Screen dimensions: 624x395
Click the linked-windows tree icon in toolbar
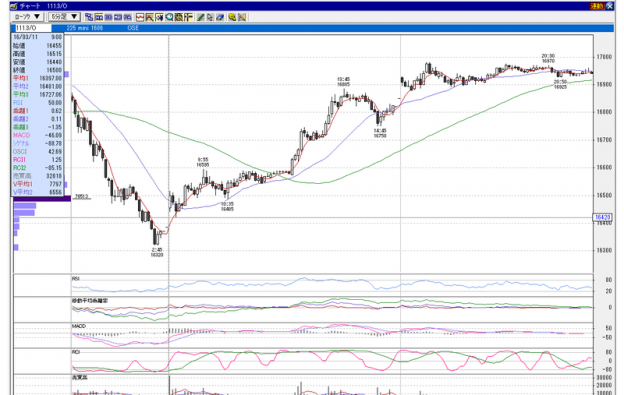pos(89,17)
